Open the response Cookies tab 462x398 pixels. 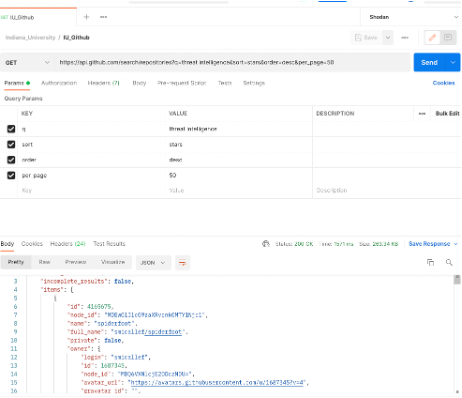click(x=32, y=244)
